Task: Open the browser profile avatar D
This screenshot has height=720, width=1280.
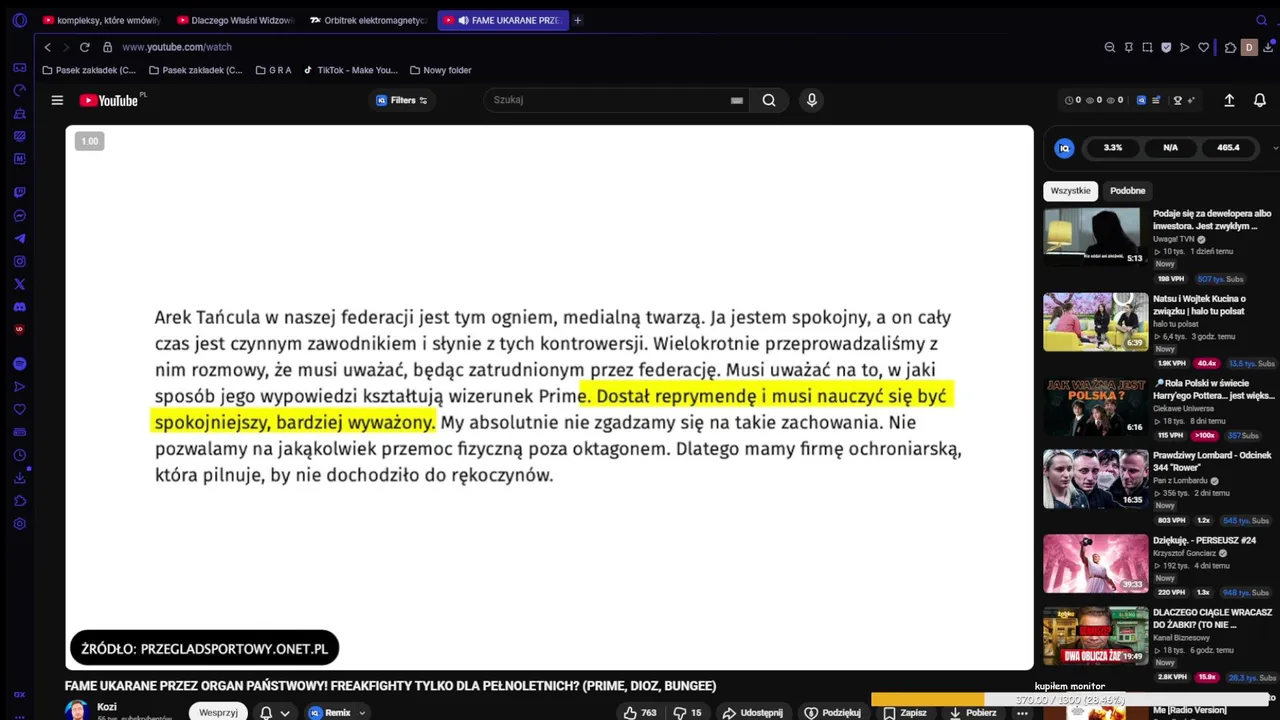Action: pyautogui.click(x=1248, y=47)
